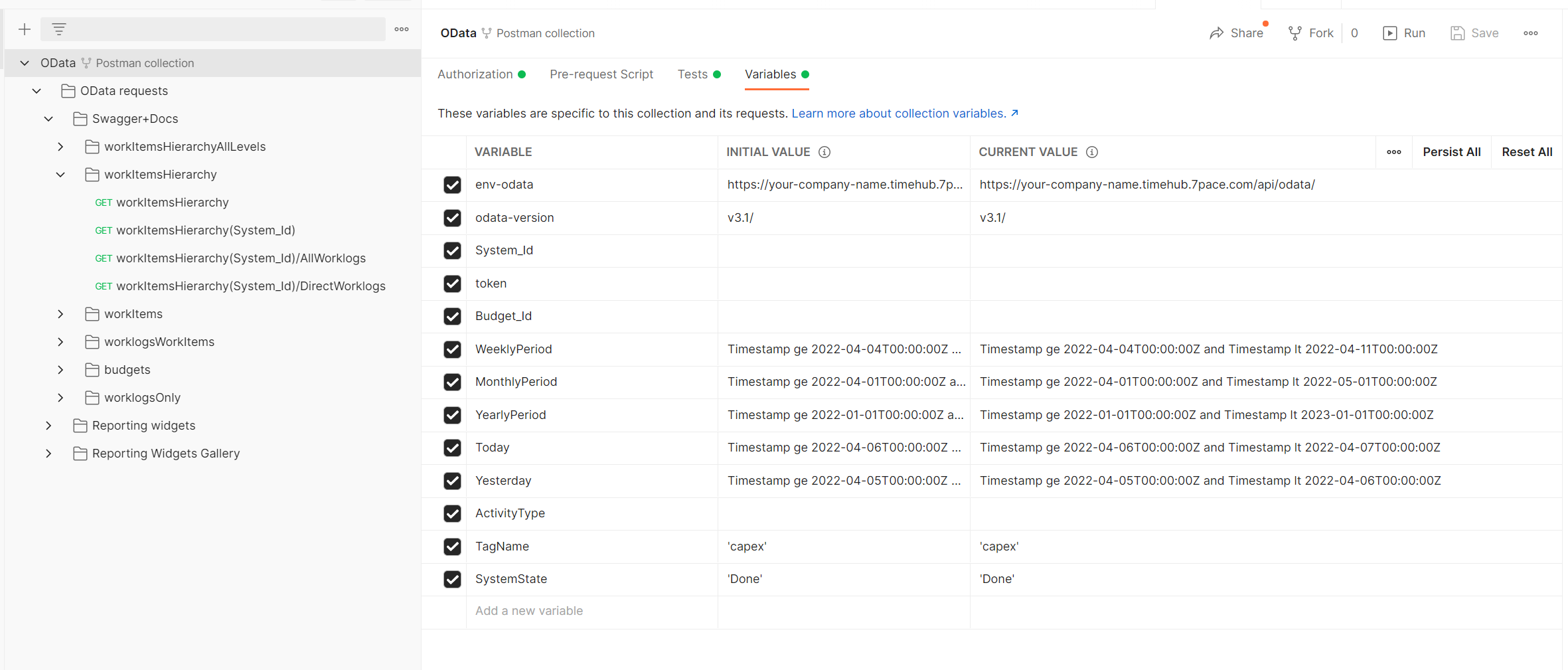This screenshot has height=670, width=1568.
Task: Click Persist All button
Action: [x=1452, y=152]
